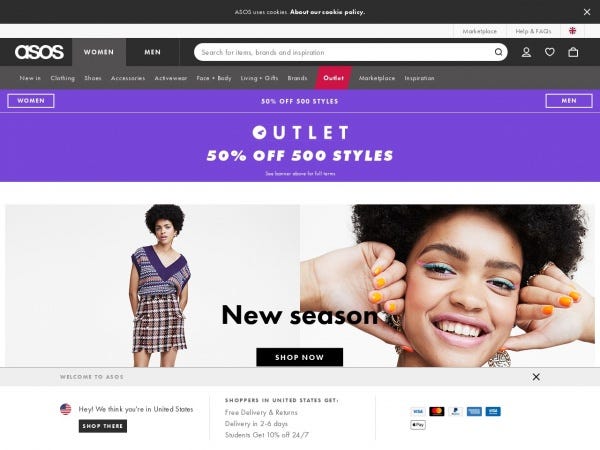The height and width of the screenshot is (450, 600).
Task: Expand the Face + Body menu
Action: coord(214,78)
